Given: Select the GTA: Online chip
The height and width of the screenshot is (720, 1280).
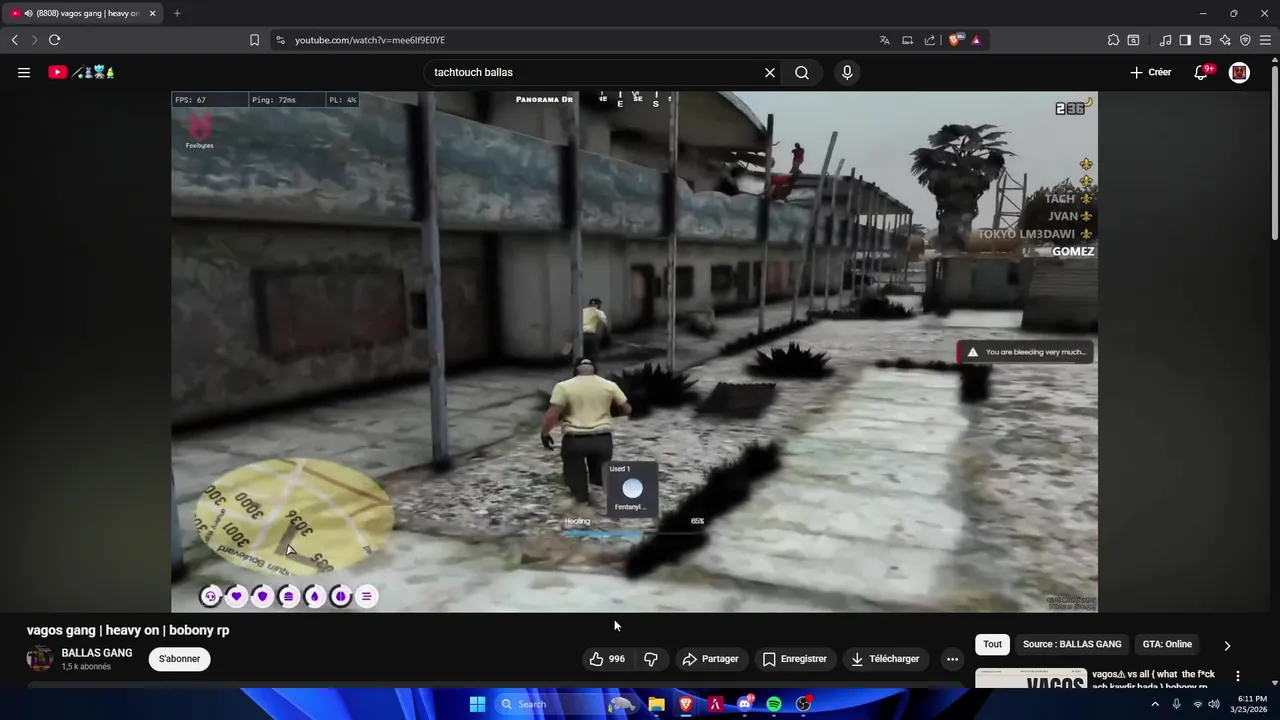Looking at the screenshot, I should click(1167, 644).
